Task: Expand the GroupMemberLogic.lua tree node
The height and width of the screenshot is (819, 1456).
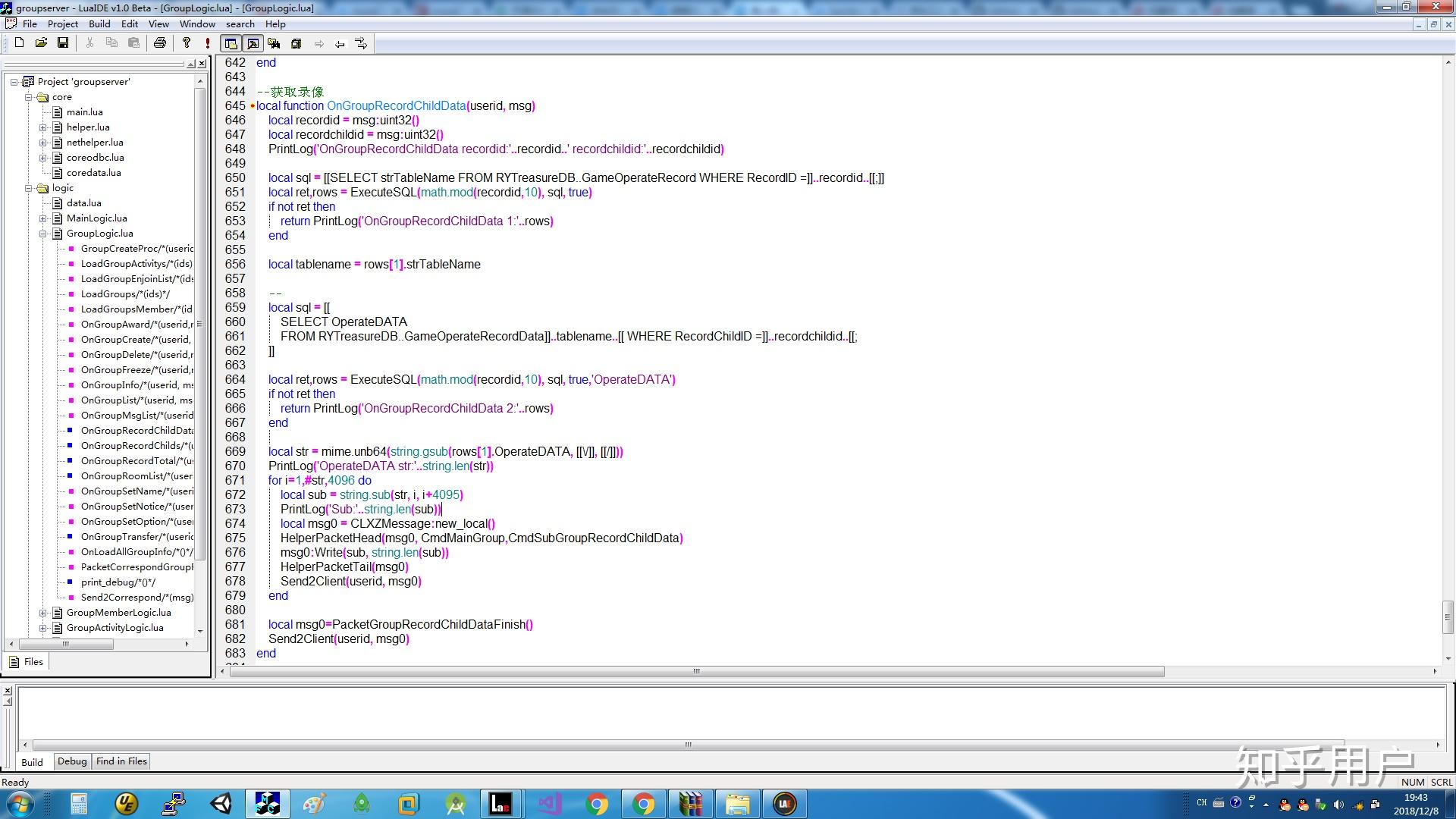Action: pos(43,613)
